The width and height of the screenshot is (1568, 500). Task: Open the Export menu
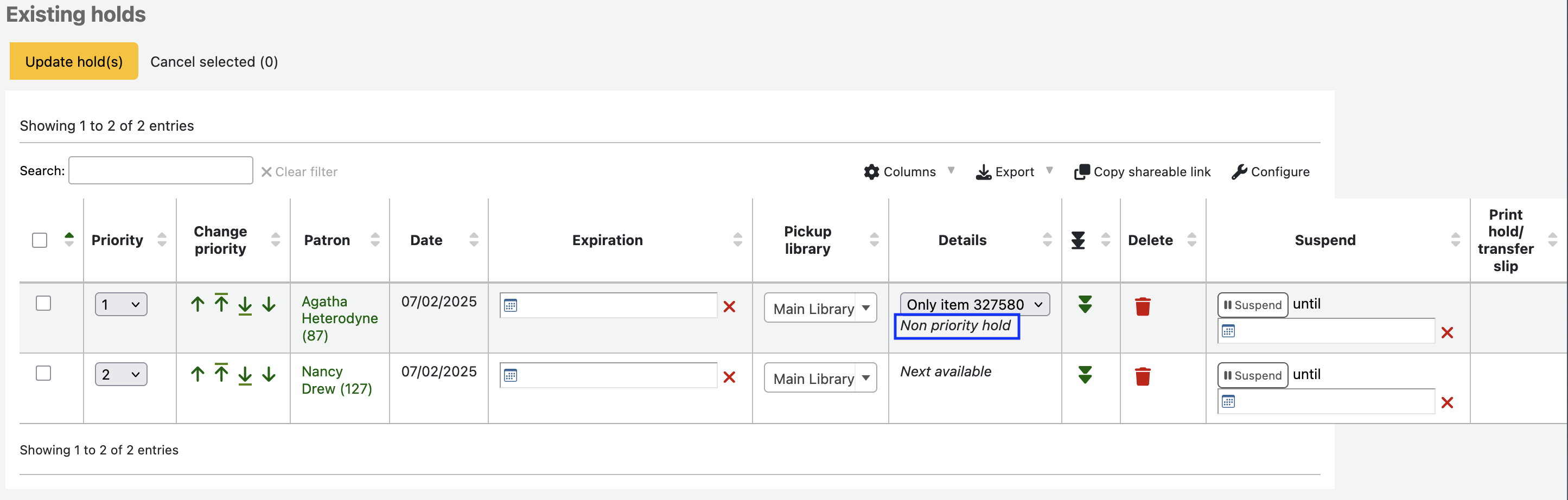tap(1014, 171)
